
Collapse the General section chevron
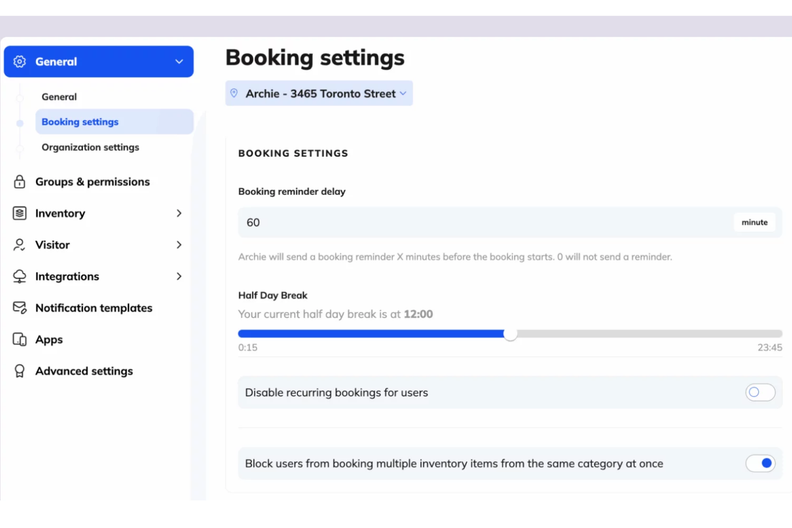179,62
